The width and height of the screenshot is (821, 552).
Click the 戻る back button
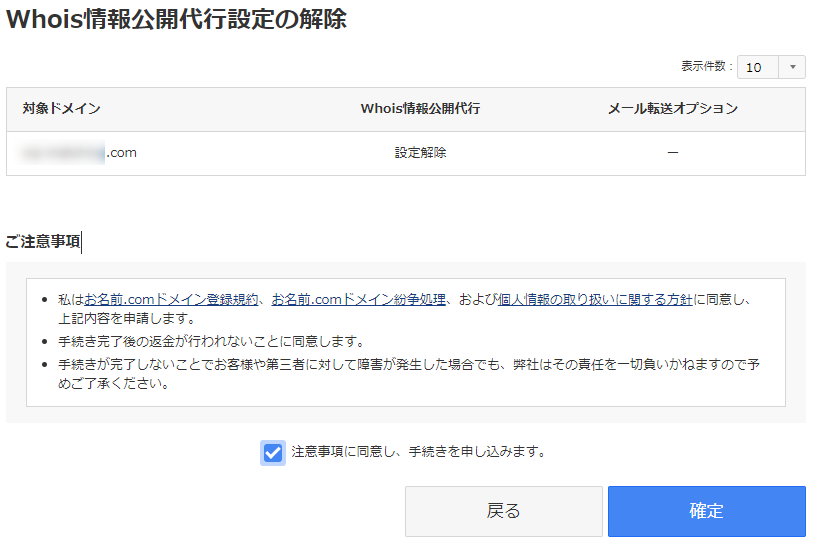504,511
